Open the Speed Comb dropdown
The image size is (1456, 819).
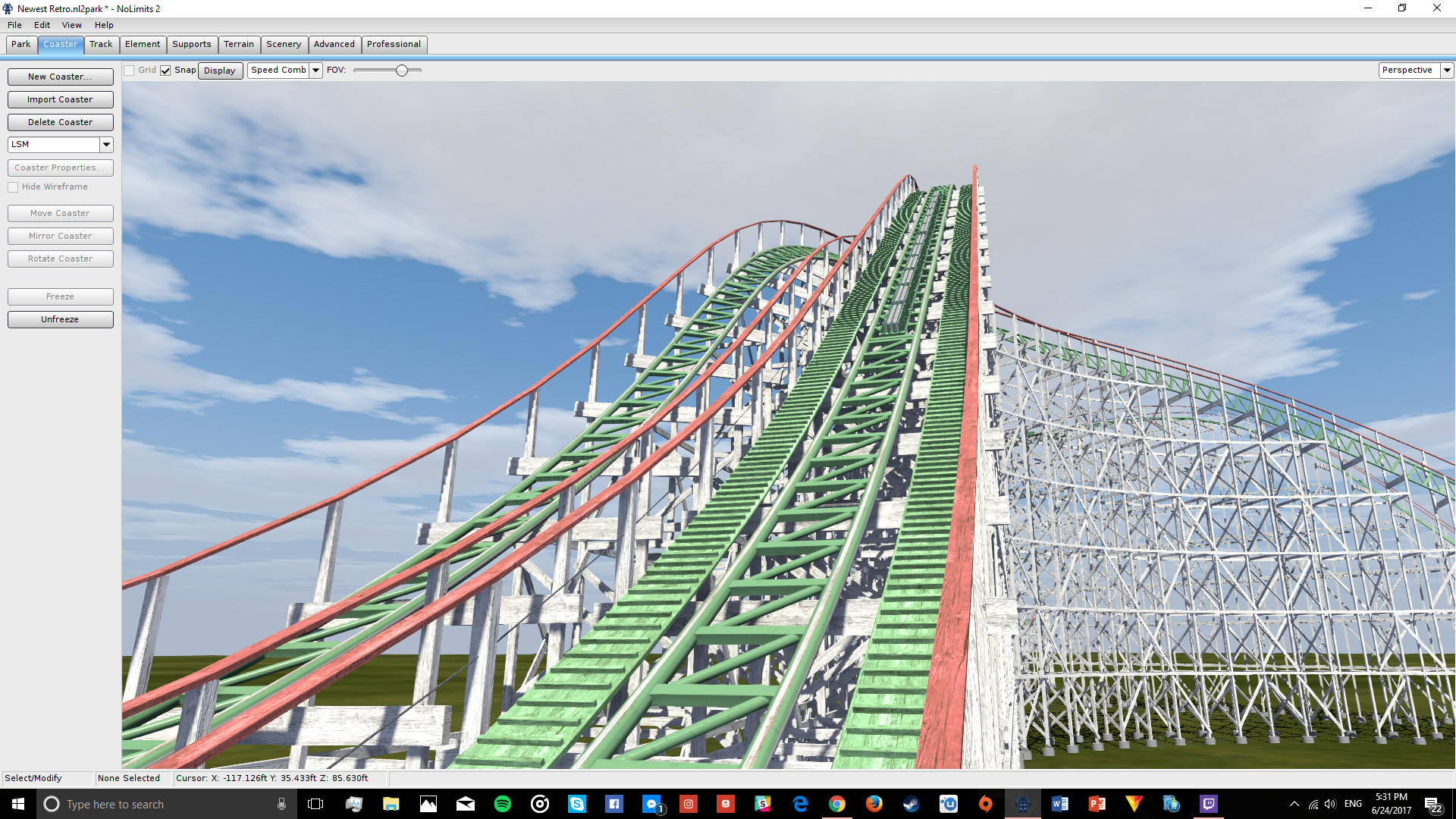tap(315, 71)
